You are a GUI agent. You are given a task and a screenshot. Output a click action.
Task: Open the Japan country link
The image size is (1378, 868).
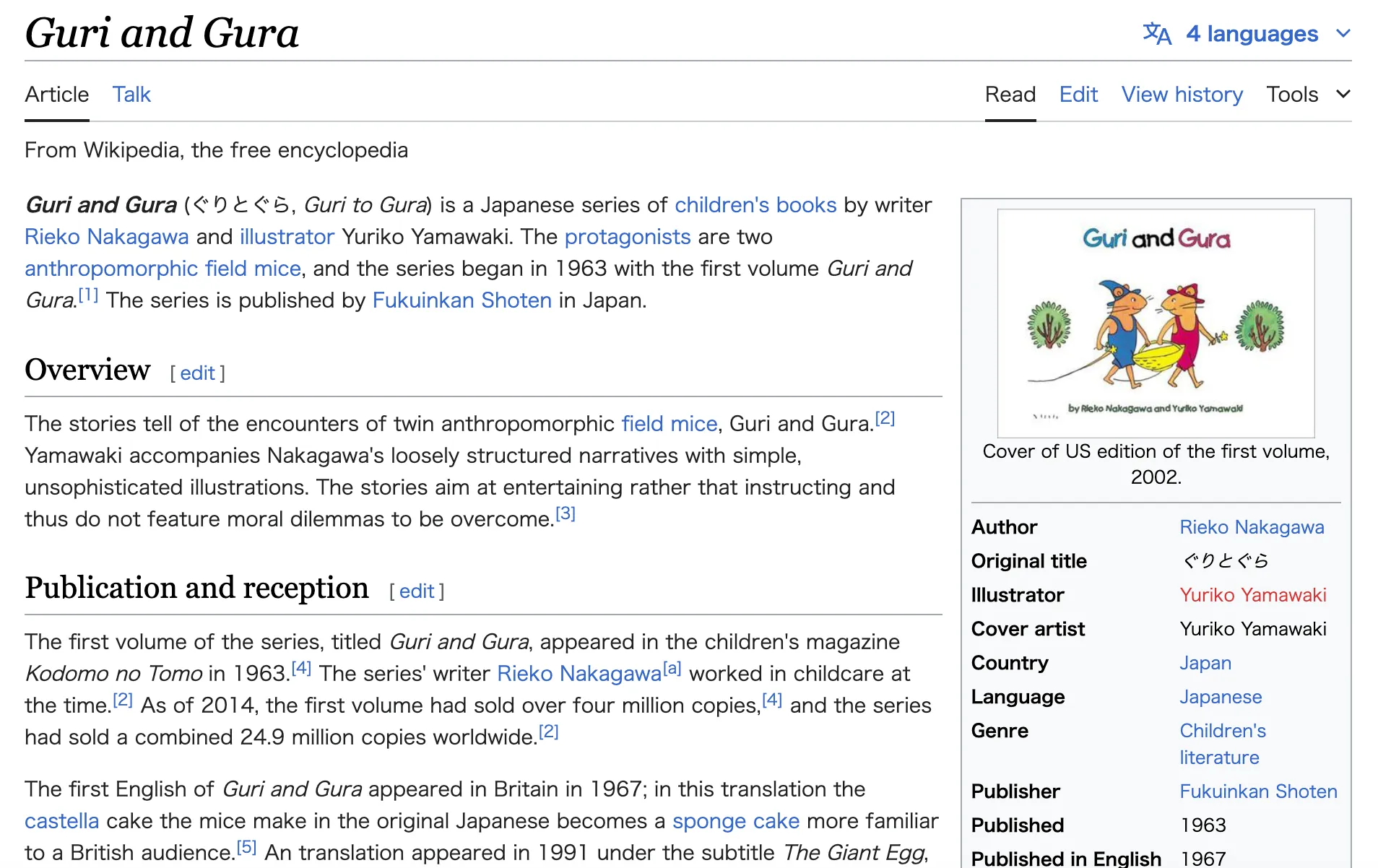(x=1205, y=663)
